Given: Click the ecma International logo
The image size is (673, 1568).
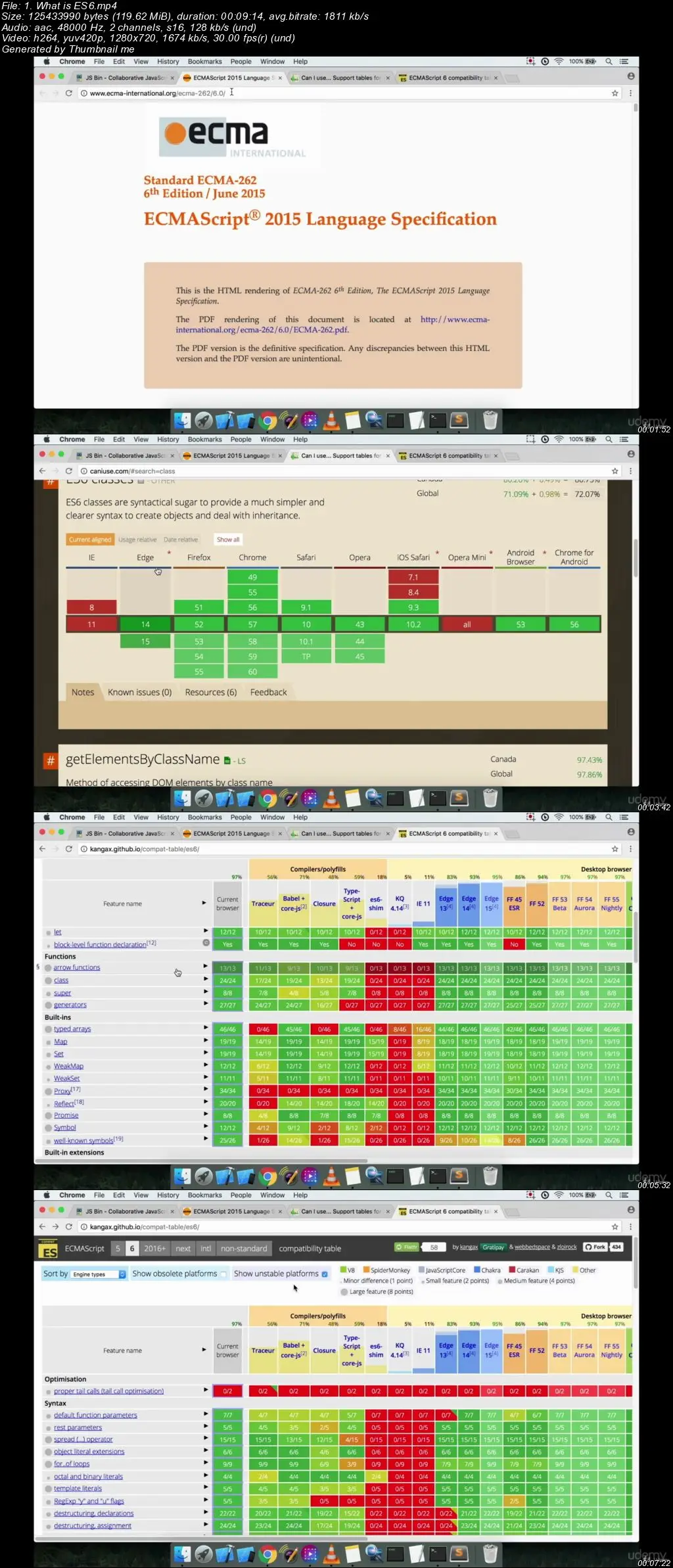Looking at the screenshot, I should click(x=234, y=138).
